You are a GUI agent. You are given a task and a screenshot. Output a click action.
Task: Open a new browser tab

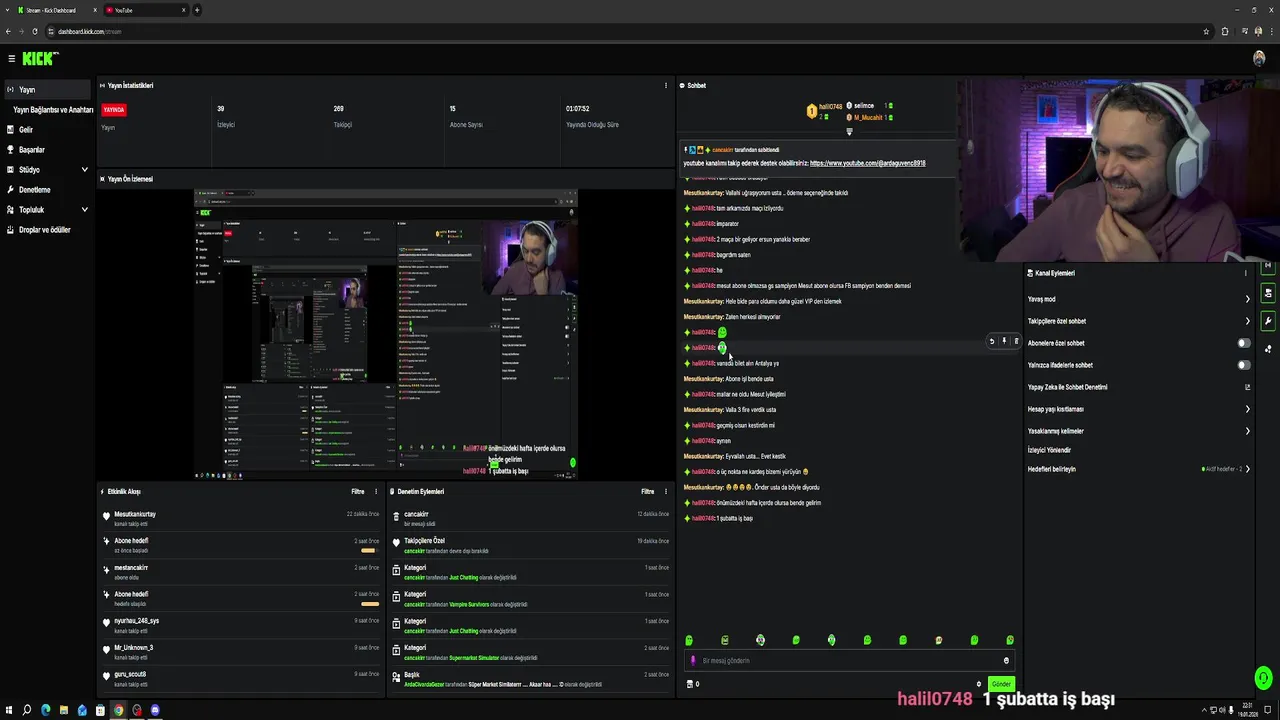coord(197,10)
